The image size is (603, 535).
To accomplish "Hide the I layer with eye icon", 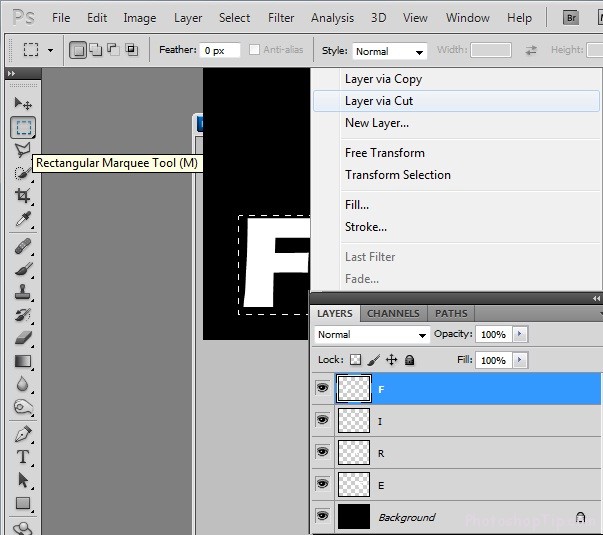I will 322,420.
